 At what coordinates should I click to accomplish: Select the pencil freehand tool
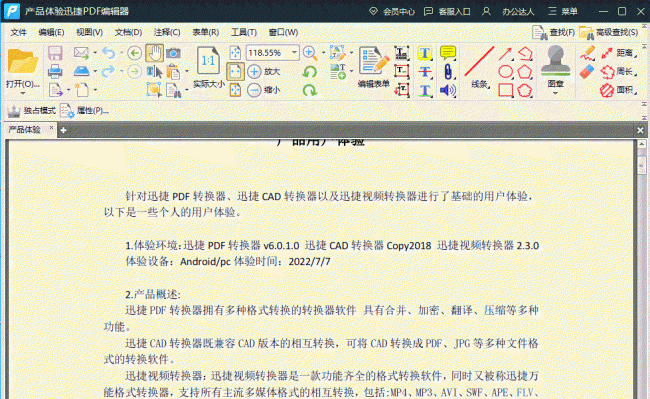(x=587, y=53)
